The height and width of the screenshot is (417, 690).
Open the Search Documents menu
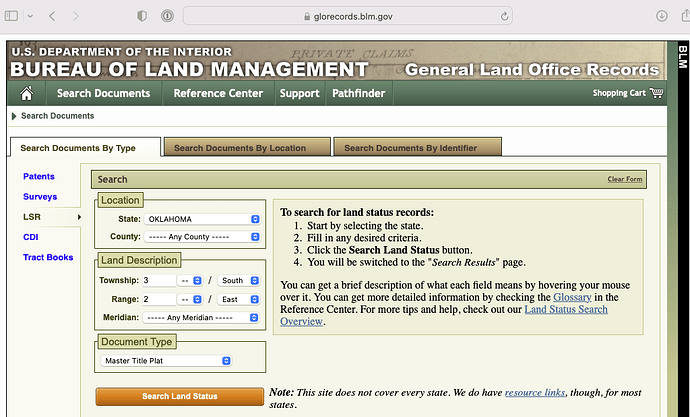click(x=103, y=93)
